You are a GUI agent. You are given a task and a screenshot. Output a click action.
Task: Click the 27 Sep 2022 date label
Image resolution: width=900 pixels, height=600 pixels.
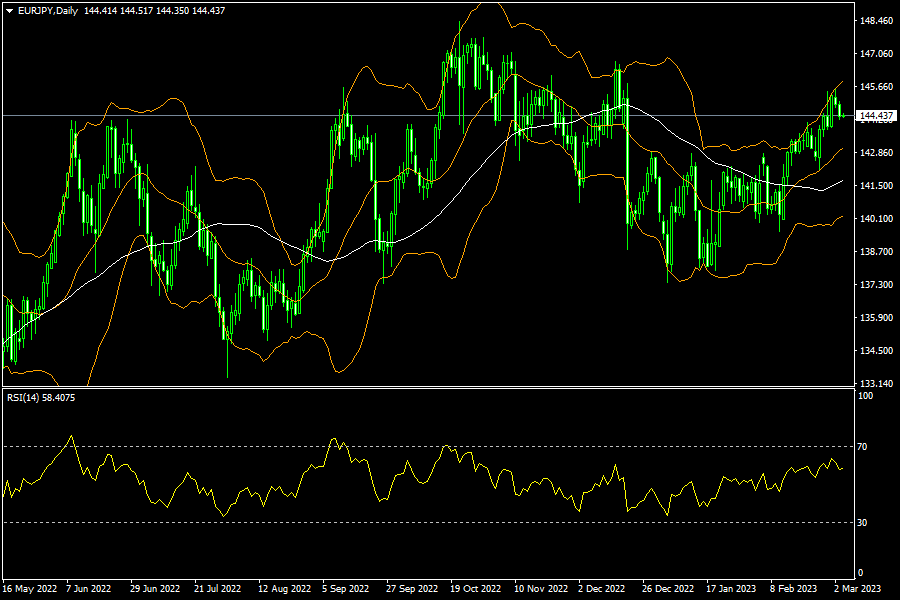pos(412,589)
